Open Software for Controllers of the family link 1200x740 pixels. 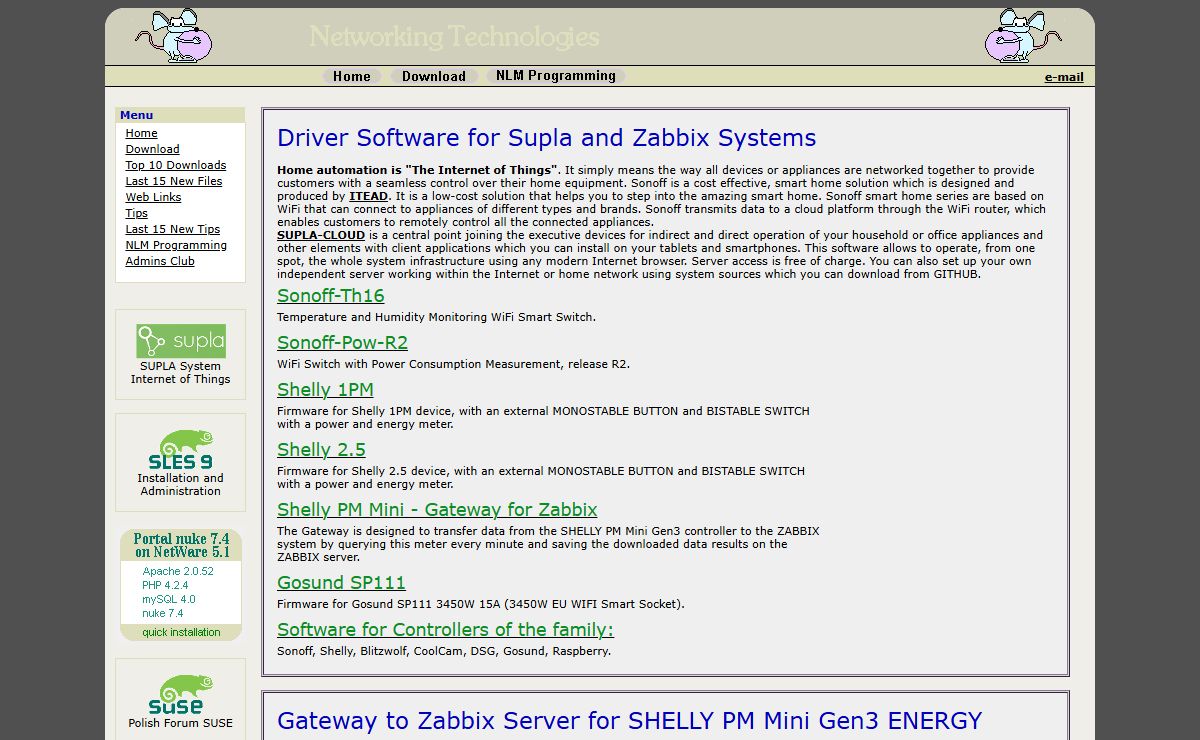click(445, 630)
